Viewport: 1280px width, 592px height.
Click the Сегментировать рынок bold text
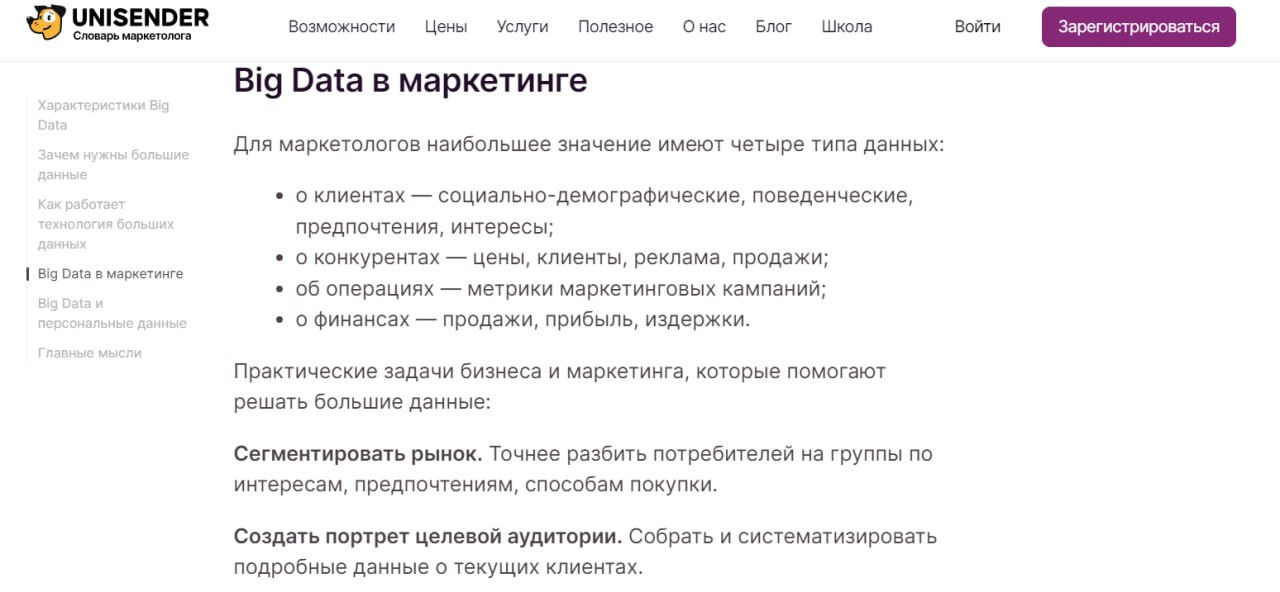tap(358, 454)
